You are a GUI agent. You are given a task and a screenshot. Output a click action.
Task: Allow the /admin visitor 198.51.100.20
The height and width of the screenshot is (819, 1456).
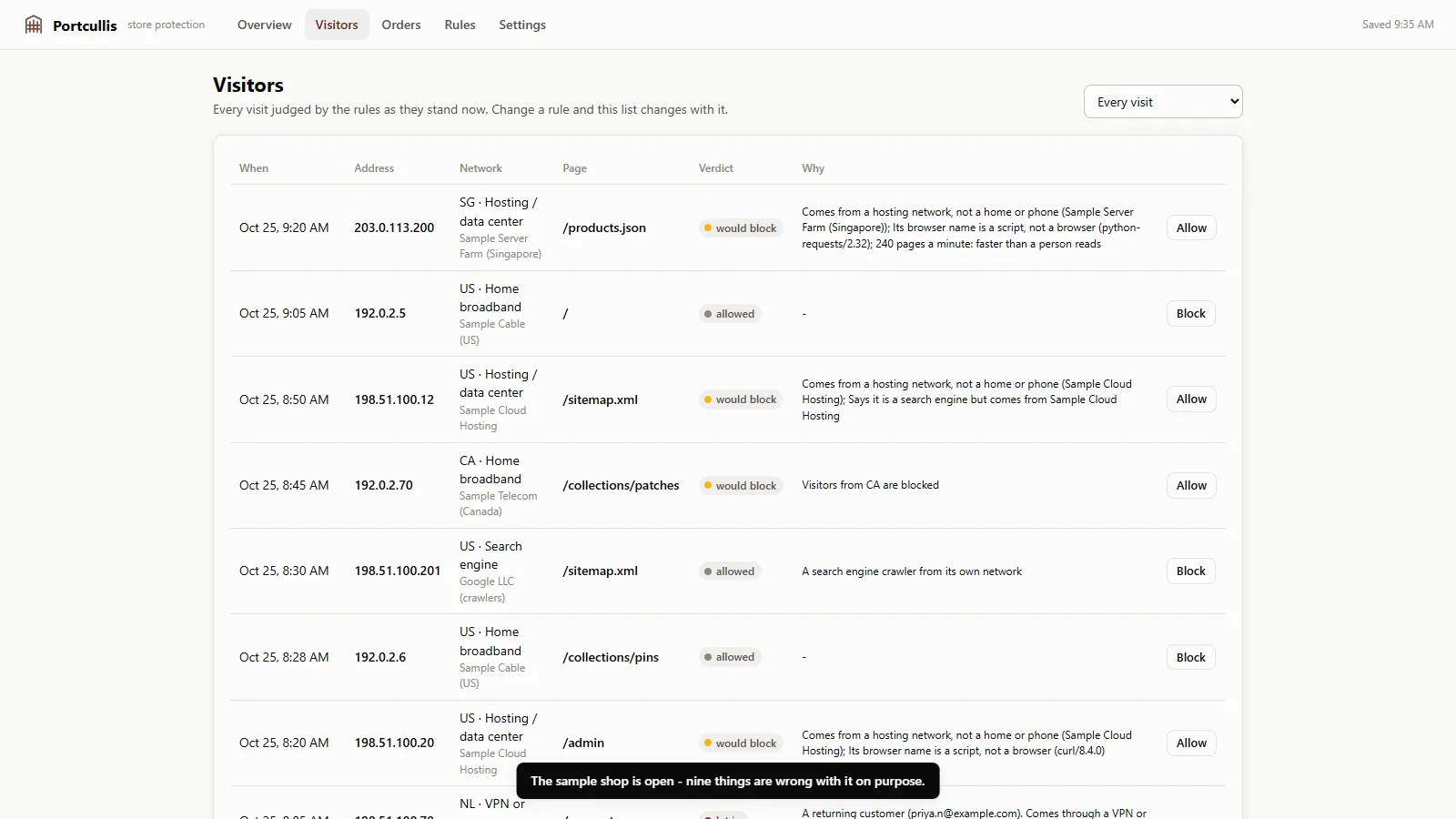coord(1191,743)
